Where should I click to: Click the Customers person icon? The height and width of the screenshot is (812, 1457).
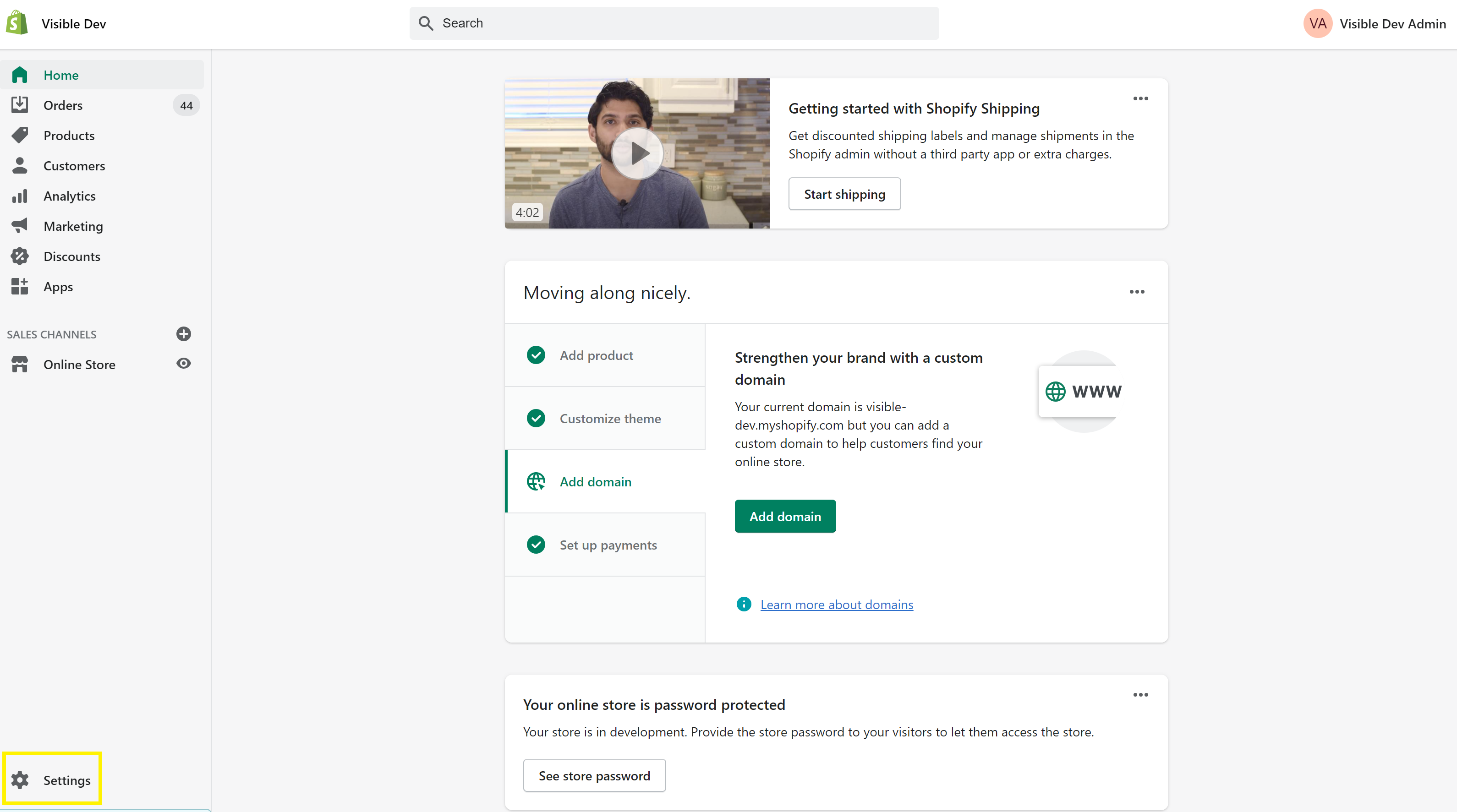[x=19, y=165]
